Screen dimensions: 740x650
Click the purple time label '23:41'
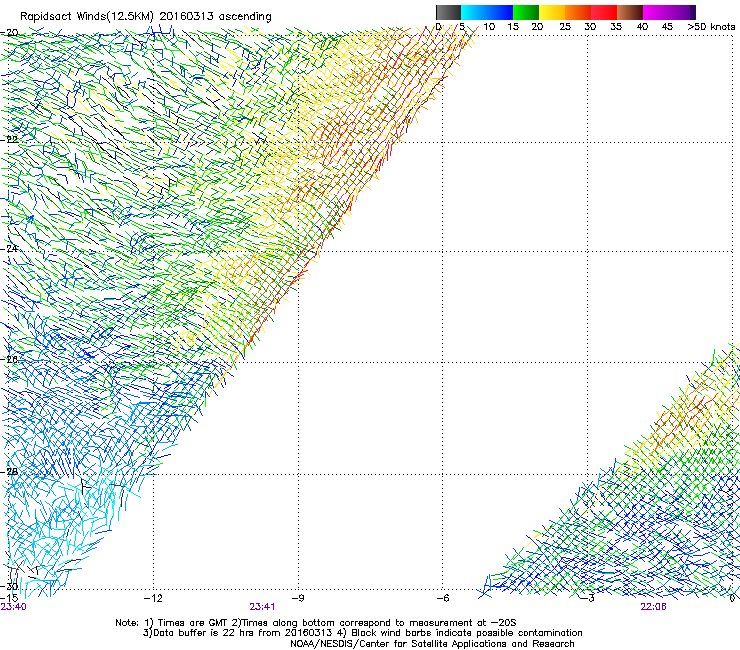tap(262, 607)
